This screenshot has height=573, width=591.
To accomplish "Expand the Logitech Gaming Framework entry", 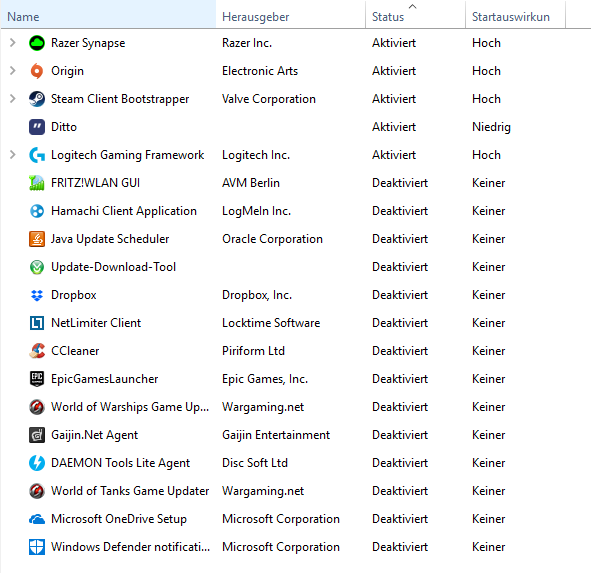I will pos(12,155).
